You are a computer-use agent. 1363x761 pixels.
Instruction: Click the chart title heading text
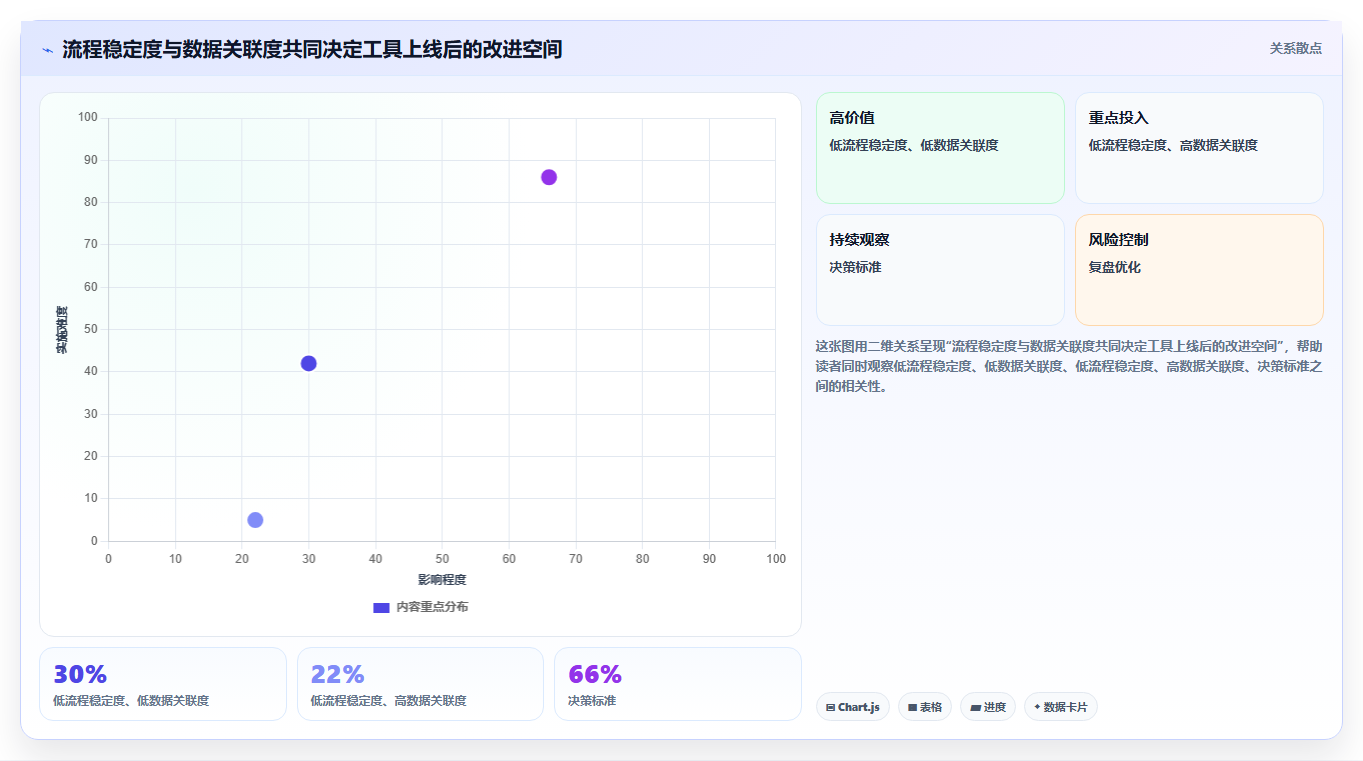[x=312, y=49]
